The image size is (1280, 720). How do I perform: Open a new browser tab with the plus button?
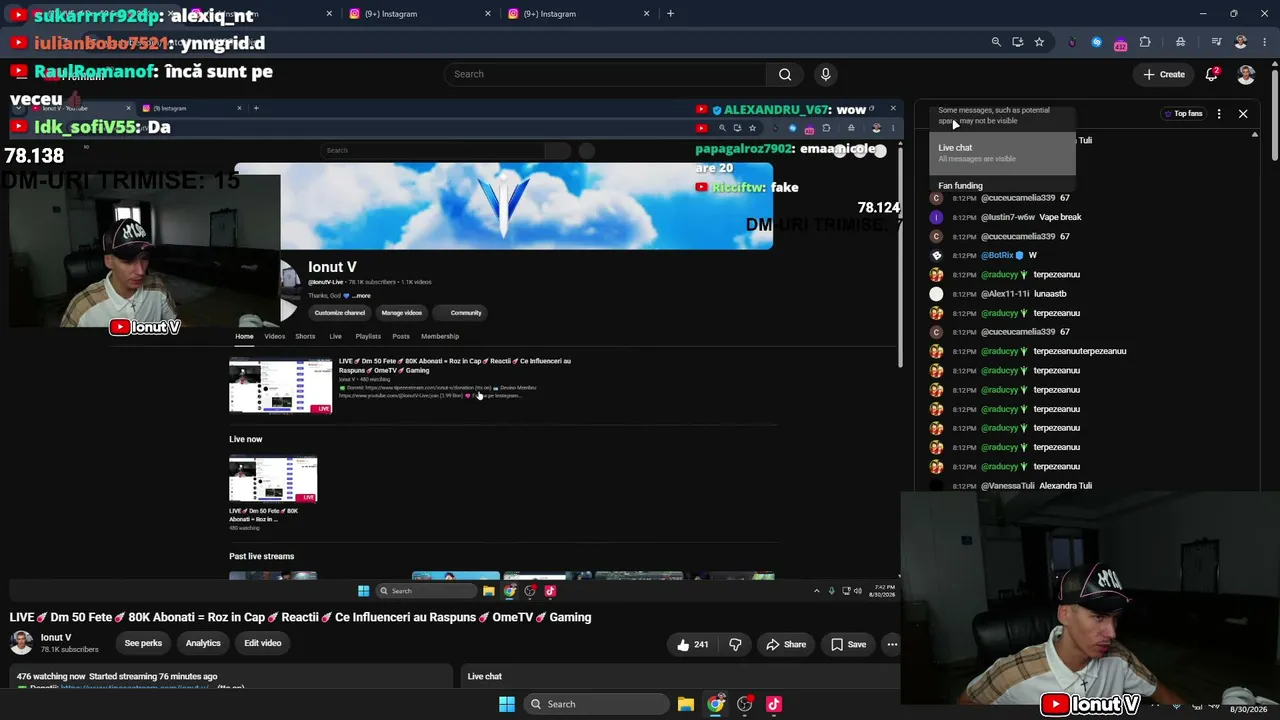click(670, 14)
